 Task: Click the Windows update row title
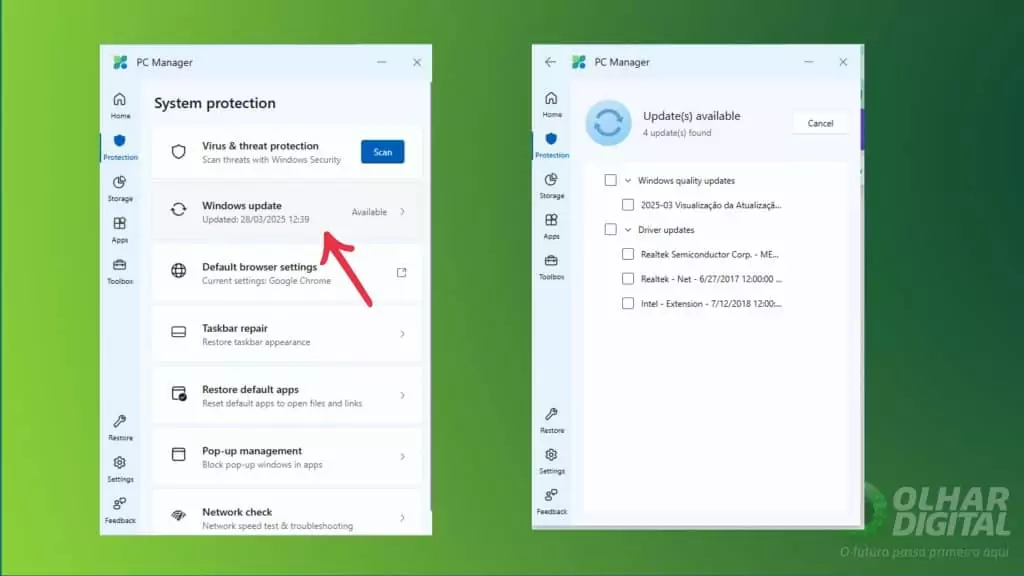(242, 205)
